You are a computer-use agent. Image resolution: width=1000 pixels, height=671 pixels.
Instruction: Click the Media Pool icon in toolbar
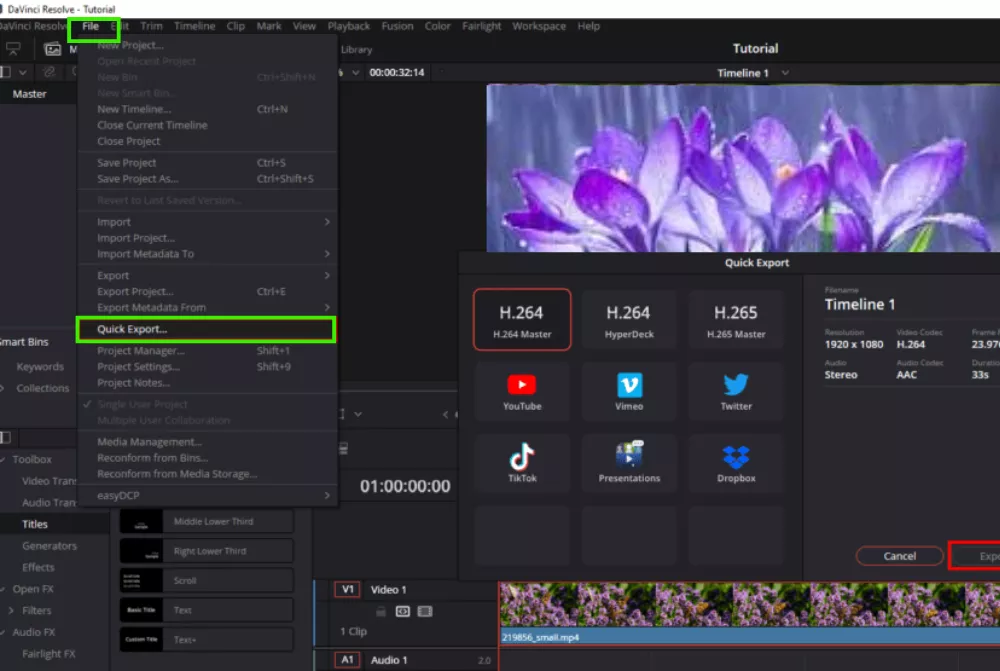tap(53, 49)
